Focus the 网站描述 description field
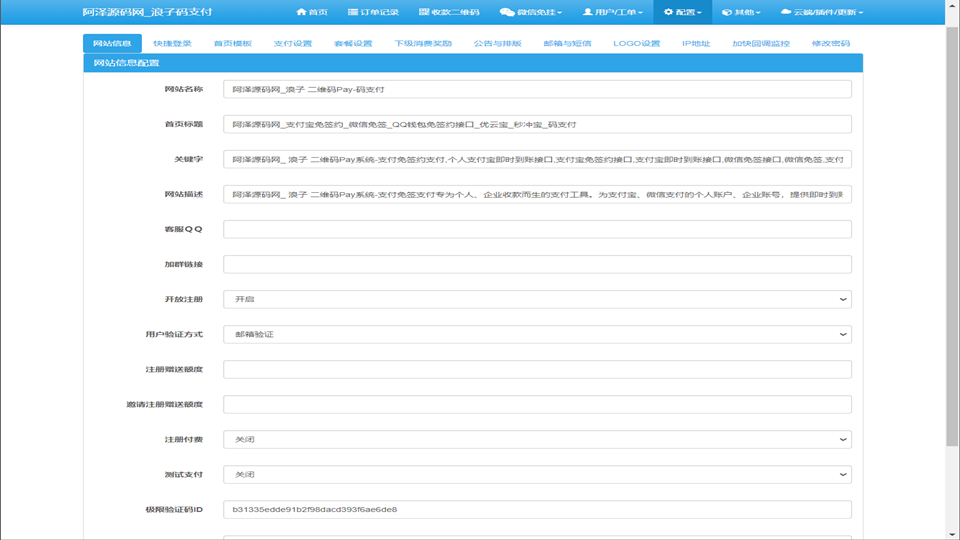 pos(537,194)
